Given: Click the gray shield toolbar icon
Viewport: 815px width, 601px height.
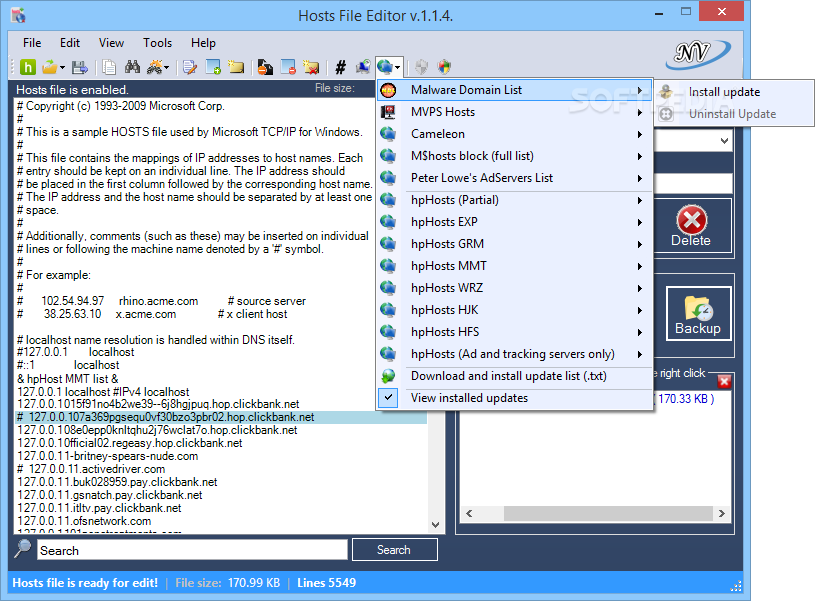Looking at the screenshot, I should pos(422,67).
